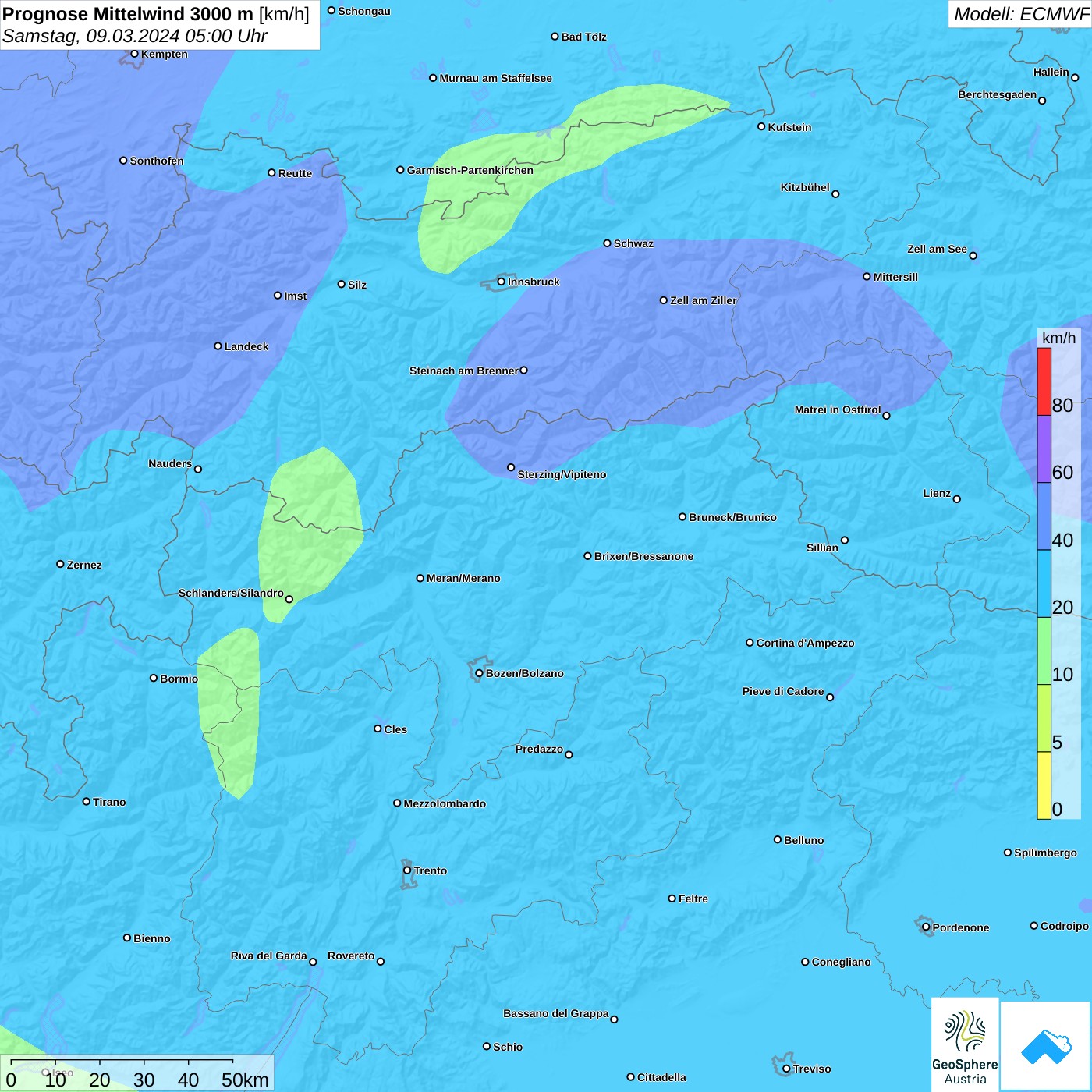Click the 'Cittadella' label

[661, 1077]
